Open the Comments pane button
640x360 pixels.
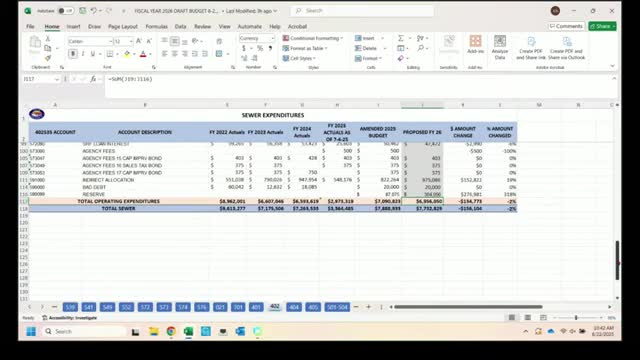coord(566,26)
